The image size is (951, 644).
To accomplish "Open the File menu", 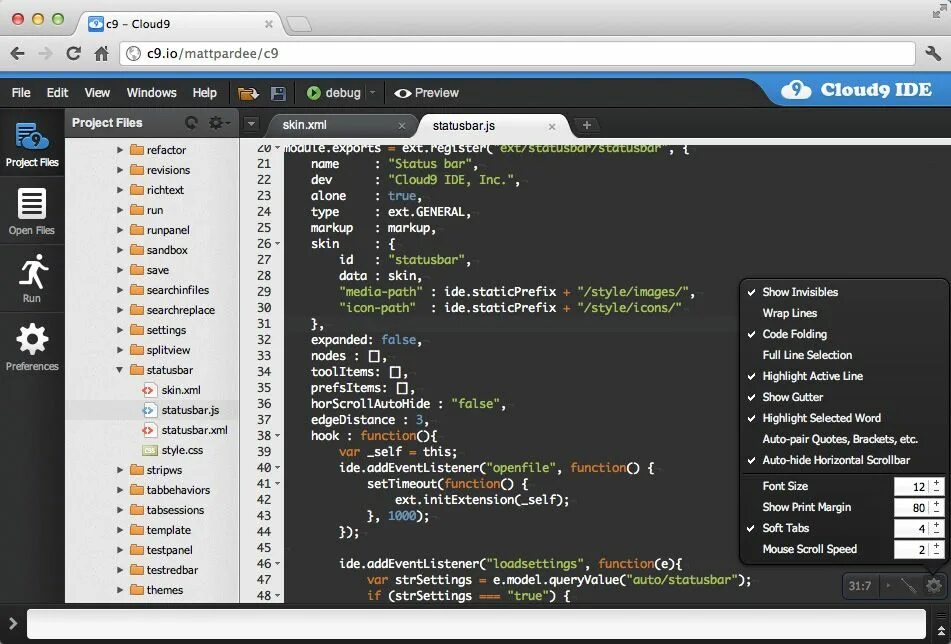I will [x=21, y=93].
